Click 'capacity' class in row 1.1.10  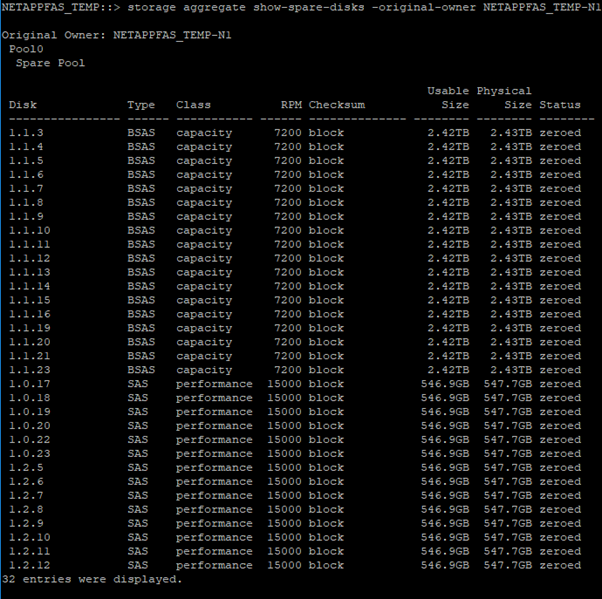204,231
